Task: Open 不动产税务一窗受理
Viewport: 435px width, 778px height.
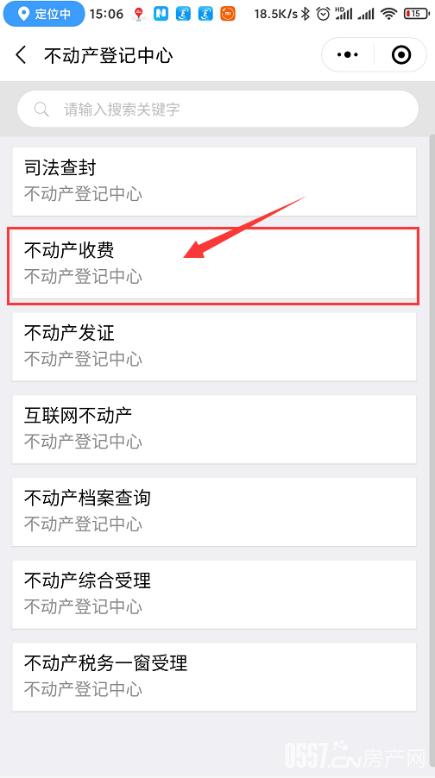Action: tap(214, 677)
